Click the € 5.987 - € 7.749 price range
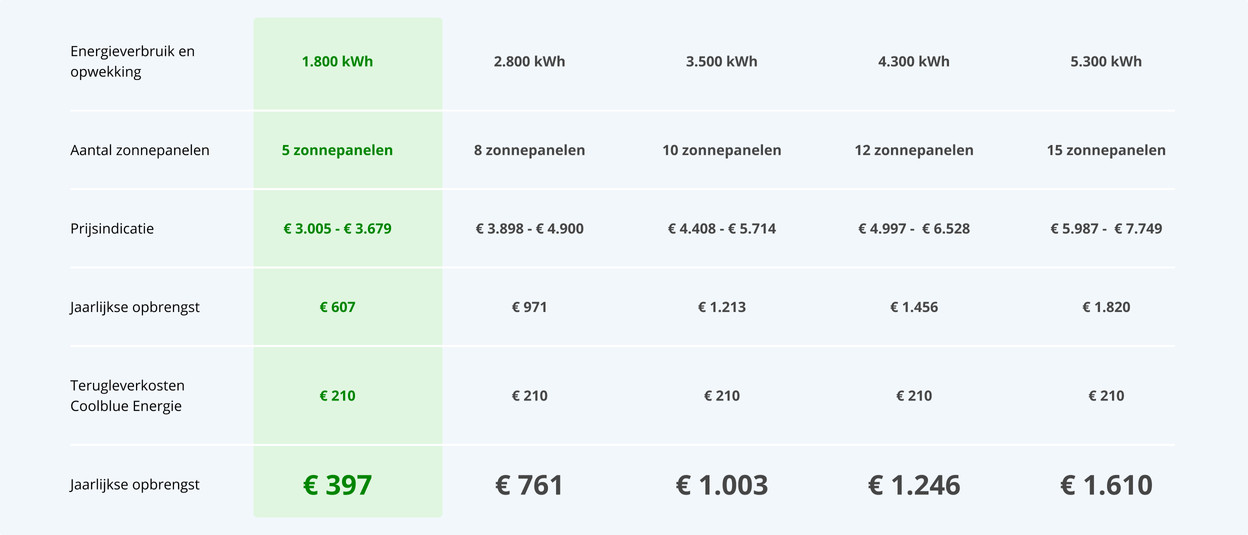The width and height of the screenshot is (1248, 535). point(1105,228)
